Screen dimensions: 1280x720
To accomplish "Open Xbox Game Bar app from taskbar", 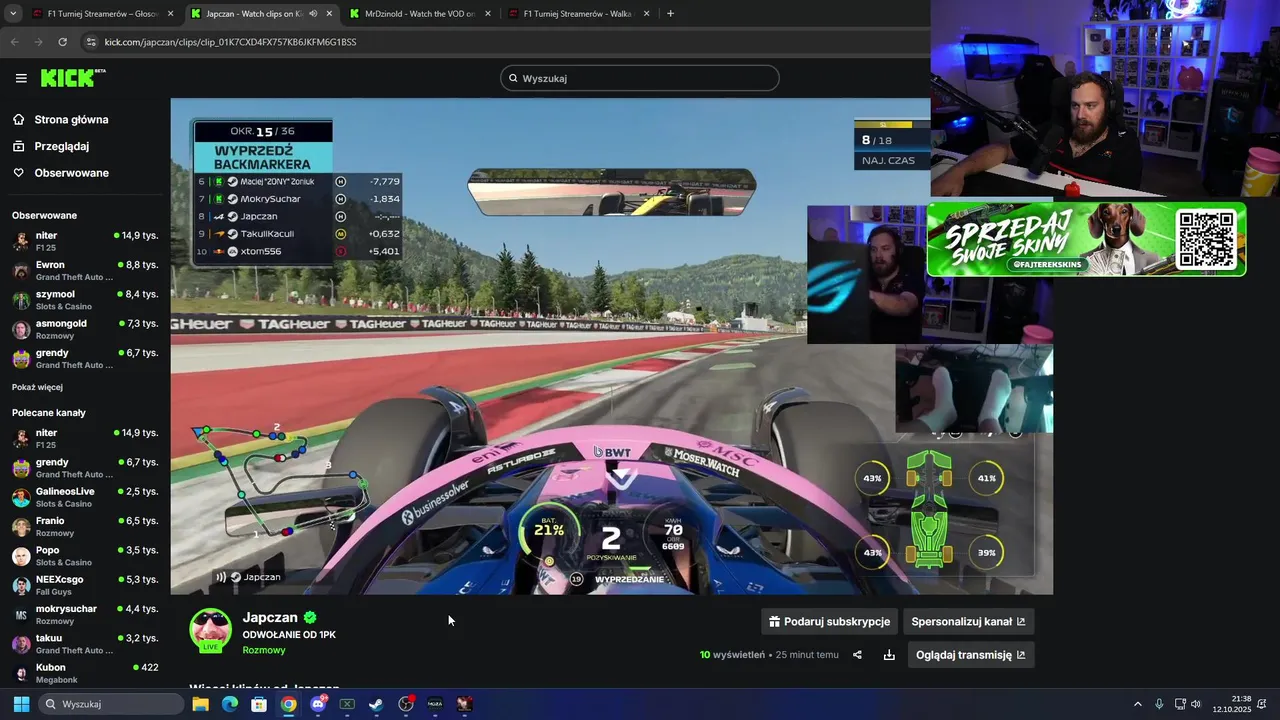I will tap(347, 704).
